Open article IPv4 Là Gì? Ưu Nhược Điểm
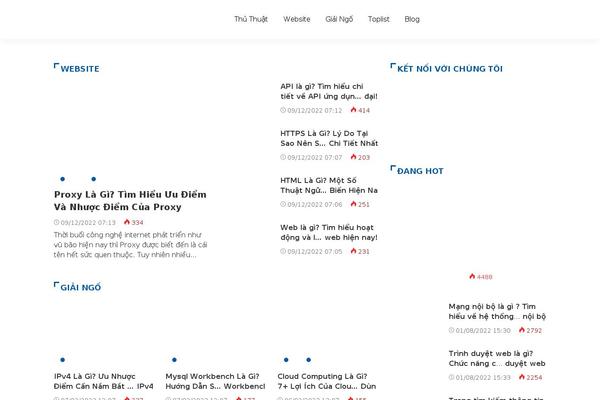The width and height of the screenshot is (600, 400). [x=103, y=381]
